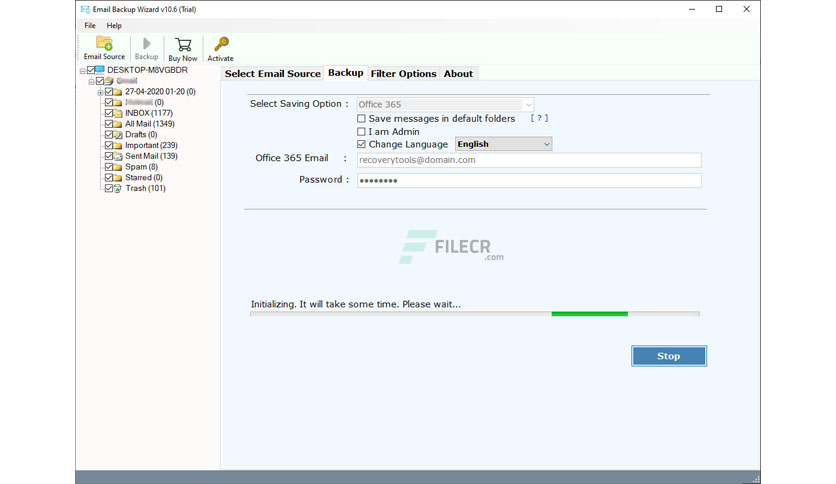Open the Help menu
The image size is (836, 484).
(x=114, y=25)
